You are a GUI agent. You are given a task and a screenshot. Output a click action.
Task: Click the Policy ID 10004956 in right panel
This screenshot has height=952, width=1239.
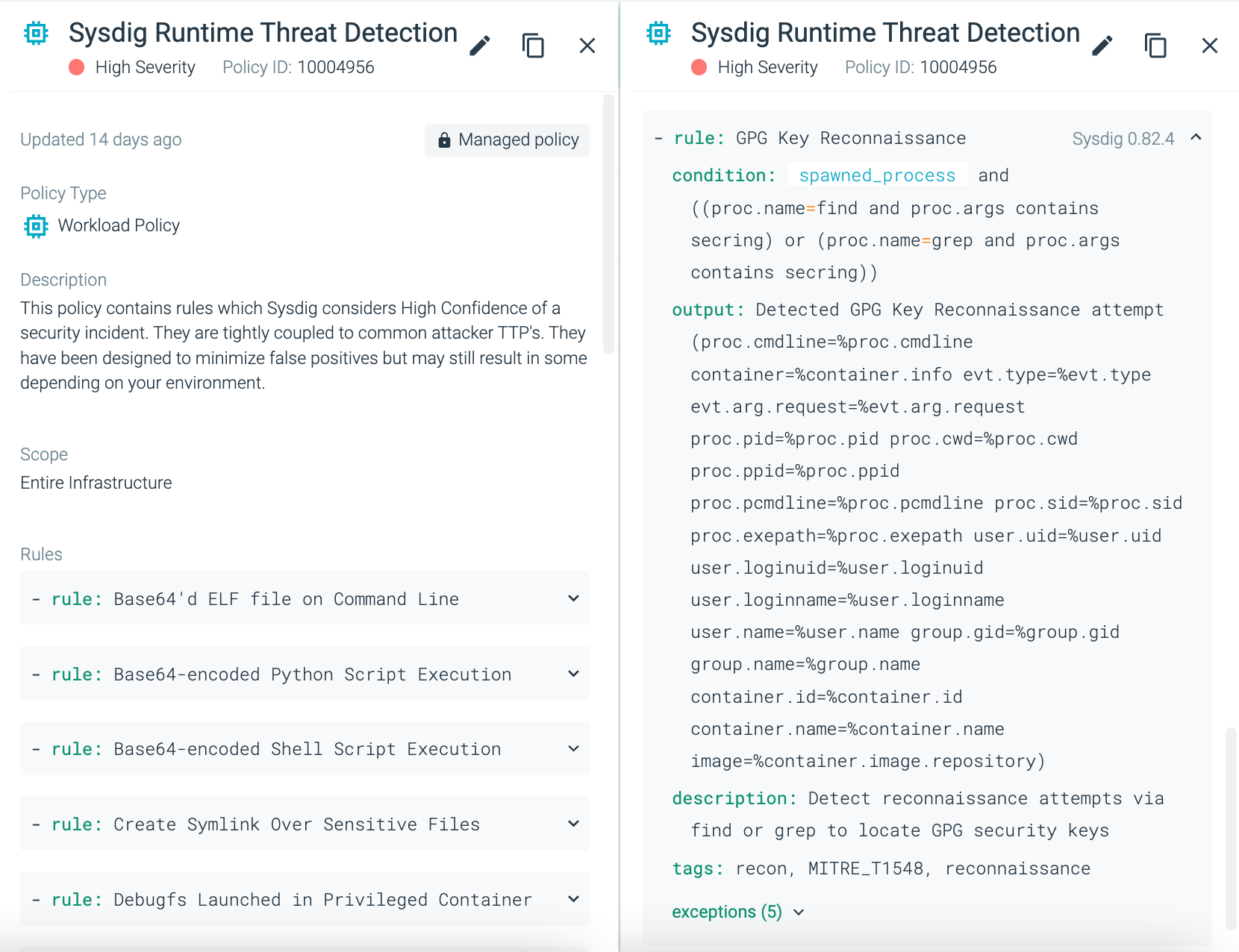[x=921, y=68]
